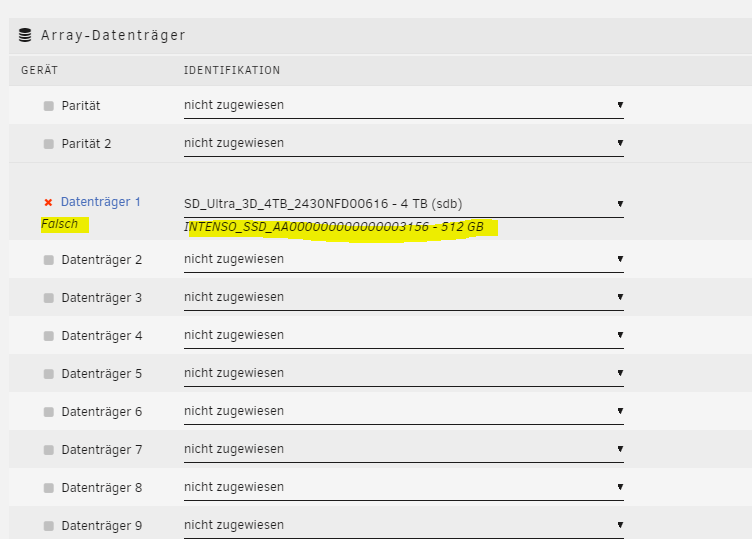Open the Datenträger 9 device dropdown
752x539 pixels.
[x=404, y=525]
